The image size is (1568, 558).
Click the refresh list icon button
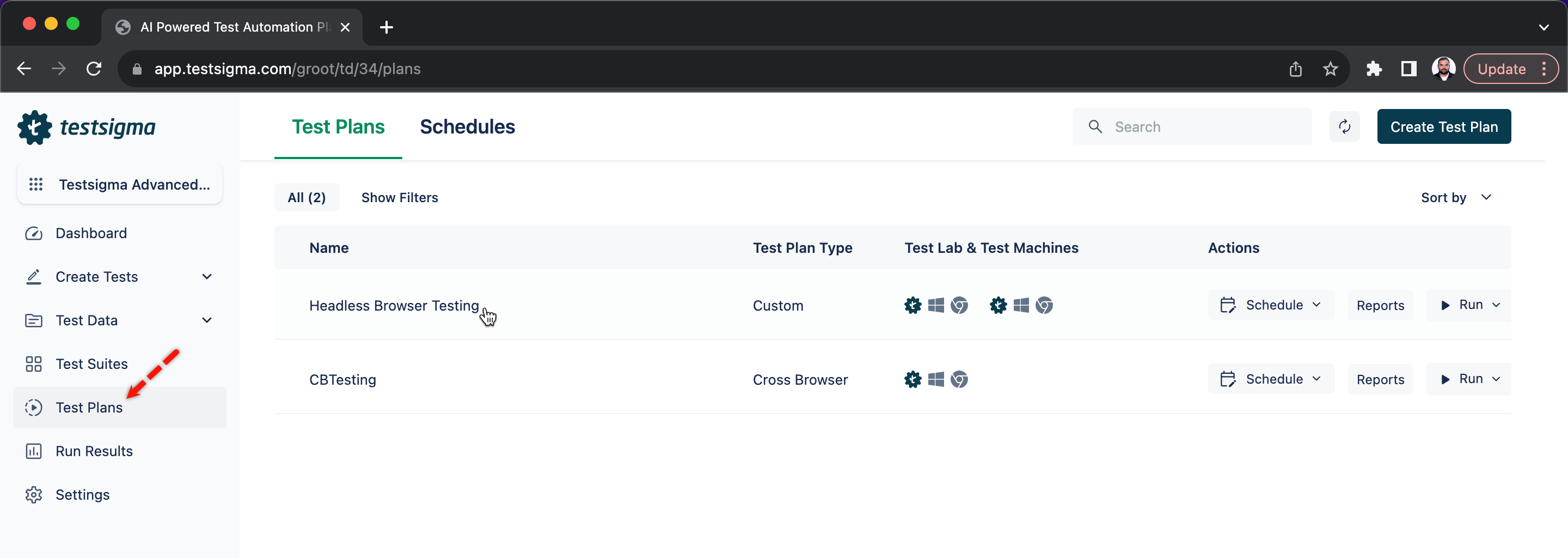(x=1344, y=127)
